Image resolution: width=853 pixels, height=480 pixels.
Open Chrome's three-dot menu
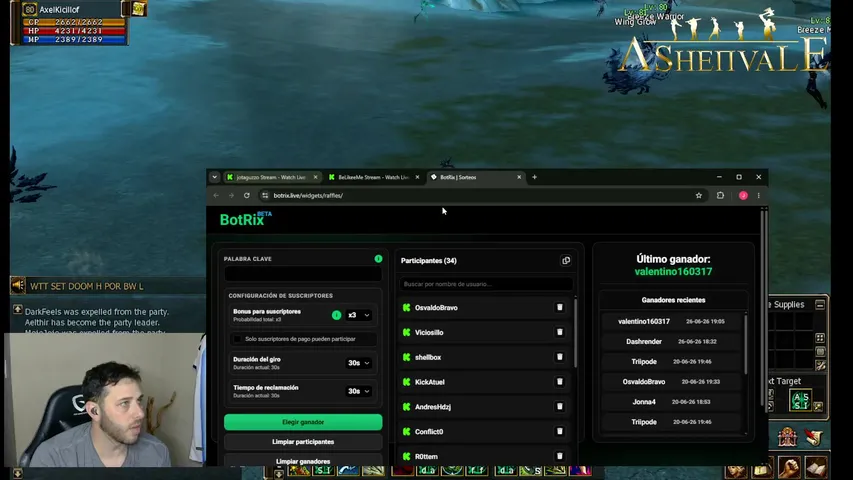coord(758,195)
